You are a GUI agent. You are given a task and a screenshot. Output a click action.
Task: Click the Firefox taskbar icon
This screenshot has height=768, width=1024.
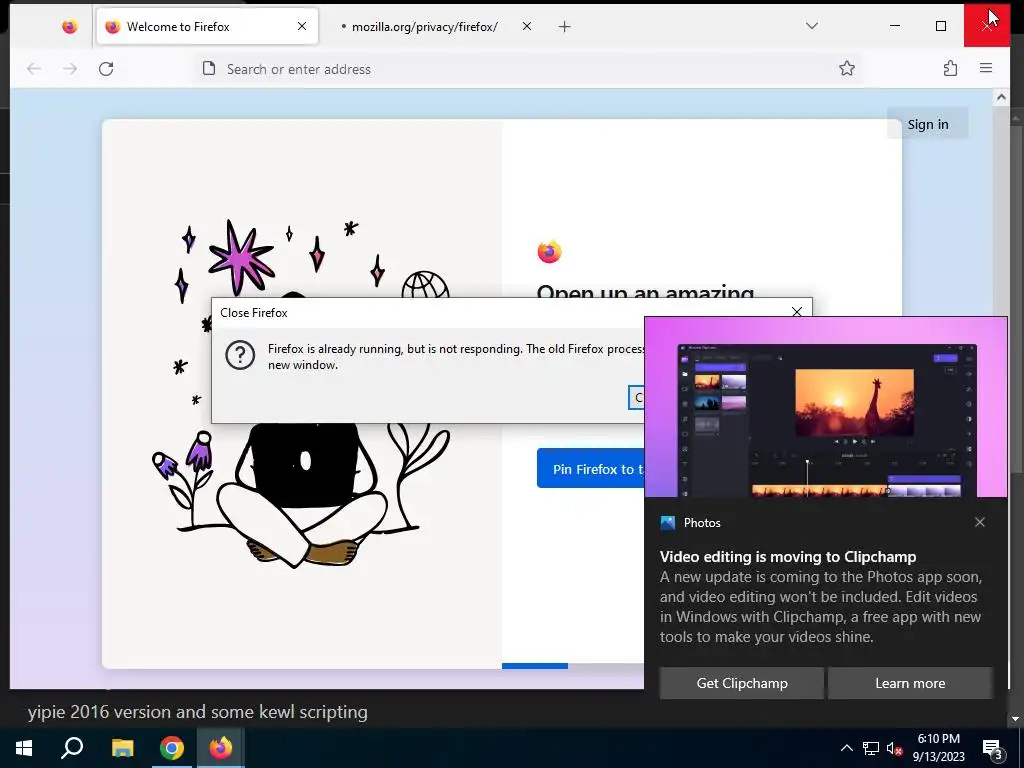coord(221,748)
